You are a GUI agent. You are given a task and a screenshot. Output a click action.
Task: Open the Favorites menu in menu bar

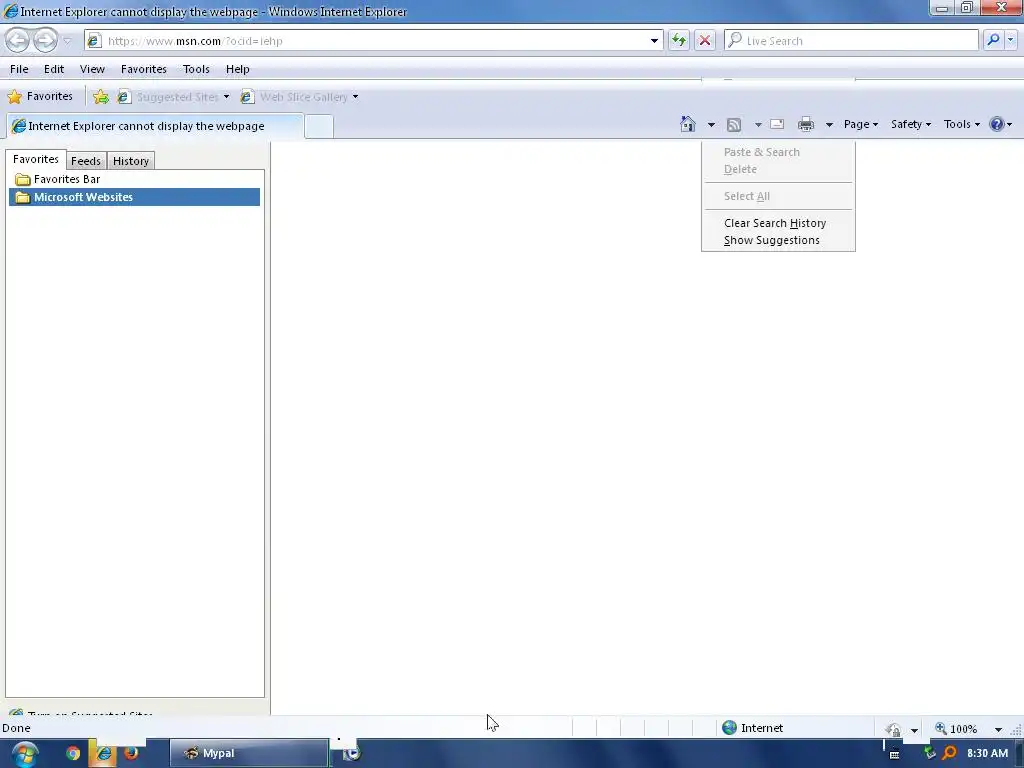coord(144,69)
